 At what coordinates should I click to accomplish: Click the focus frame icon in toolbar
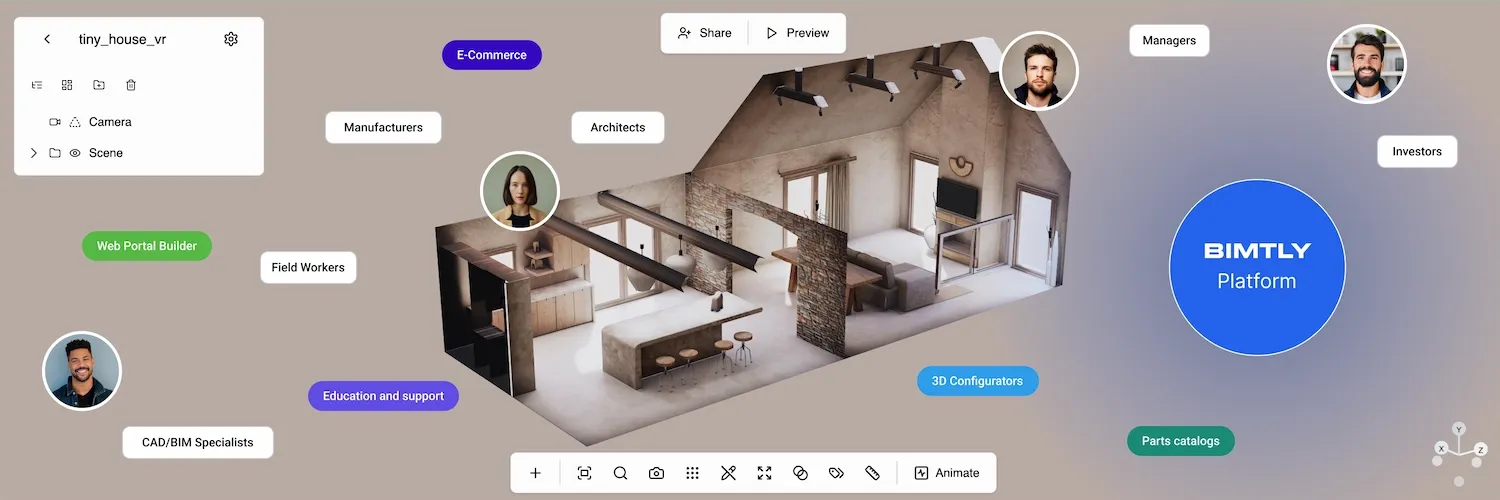pyautogui.click(x=584, y=473)
